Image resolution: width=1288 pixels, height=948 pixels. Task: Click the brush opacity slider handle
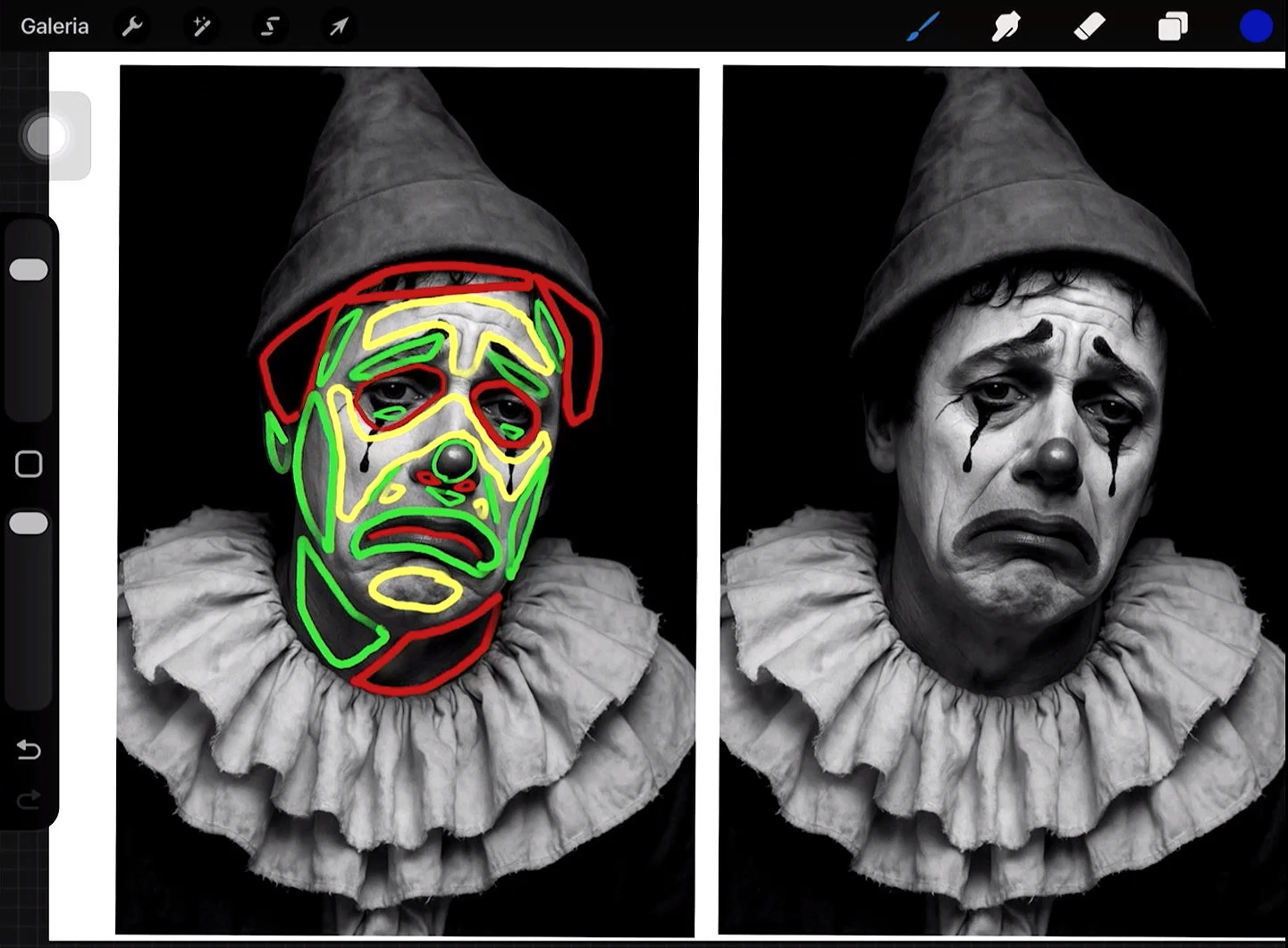pyautogui.click(x=29, y=524)
